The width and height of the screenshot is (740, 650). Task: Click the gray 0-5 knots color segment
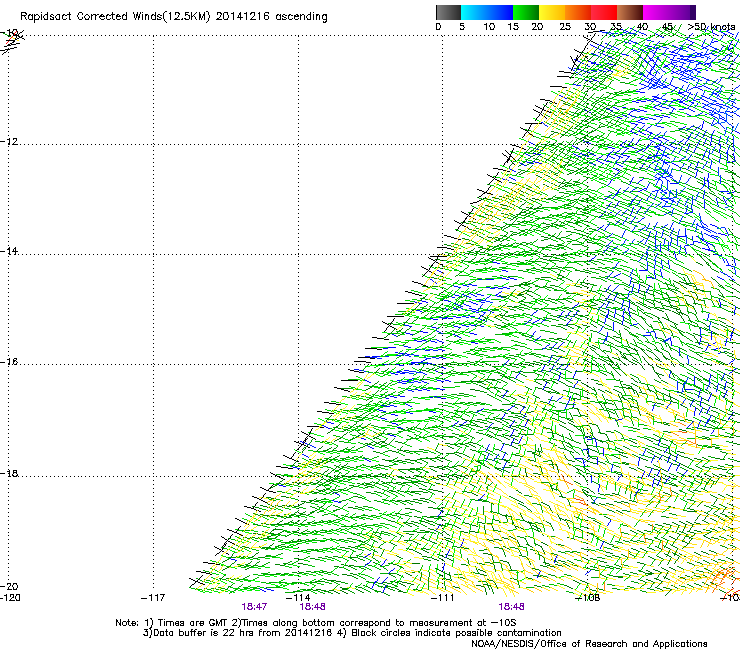pos(448,12)
